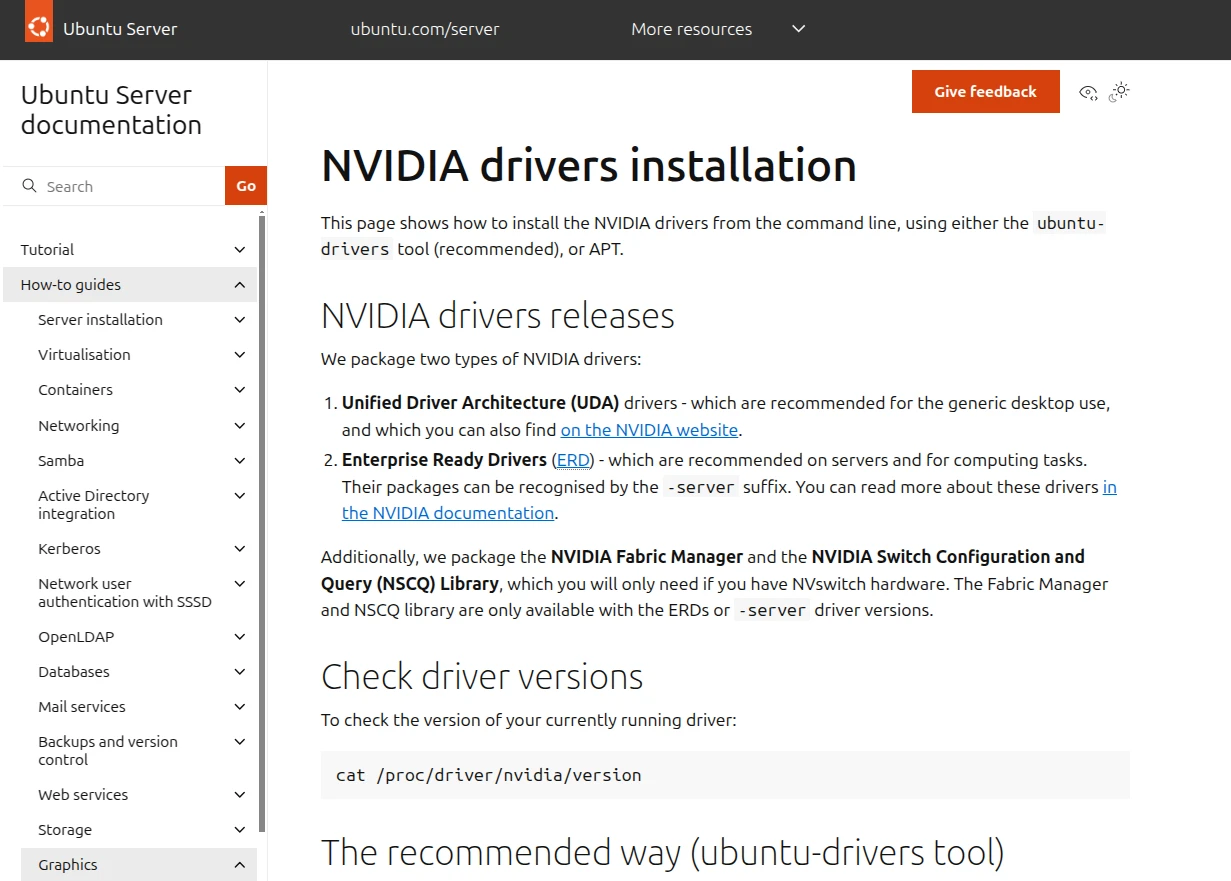Open the Networking guides entry
This screenshot has width=1231, height=881.
coord(78,426)
